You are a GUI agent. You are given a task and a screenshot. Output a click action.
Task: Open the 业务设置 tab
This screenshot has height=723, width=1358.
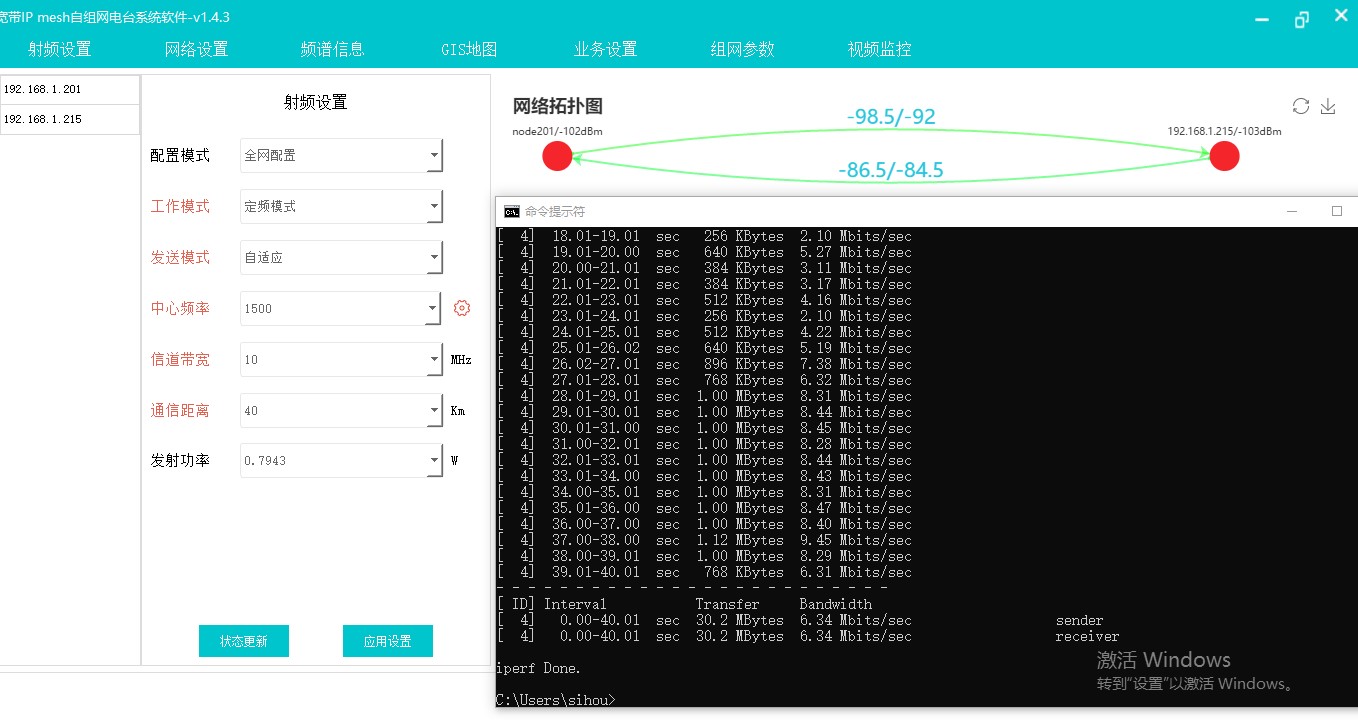coord(605,49)
